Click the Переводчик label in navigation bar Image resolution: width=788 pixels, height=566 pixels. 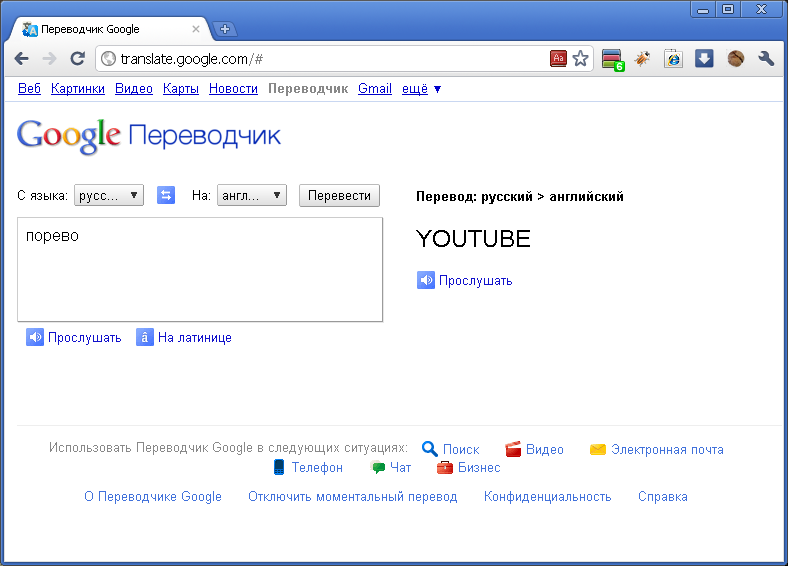pyautogui.click(x=308, y=88)
